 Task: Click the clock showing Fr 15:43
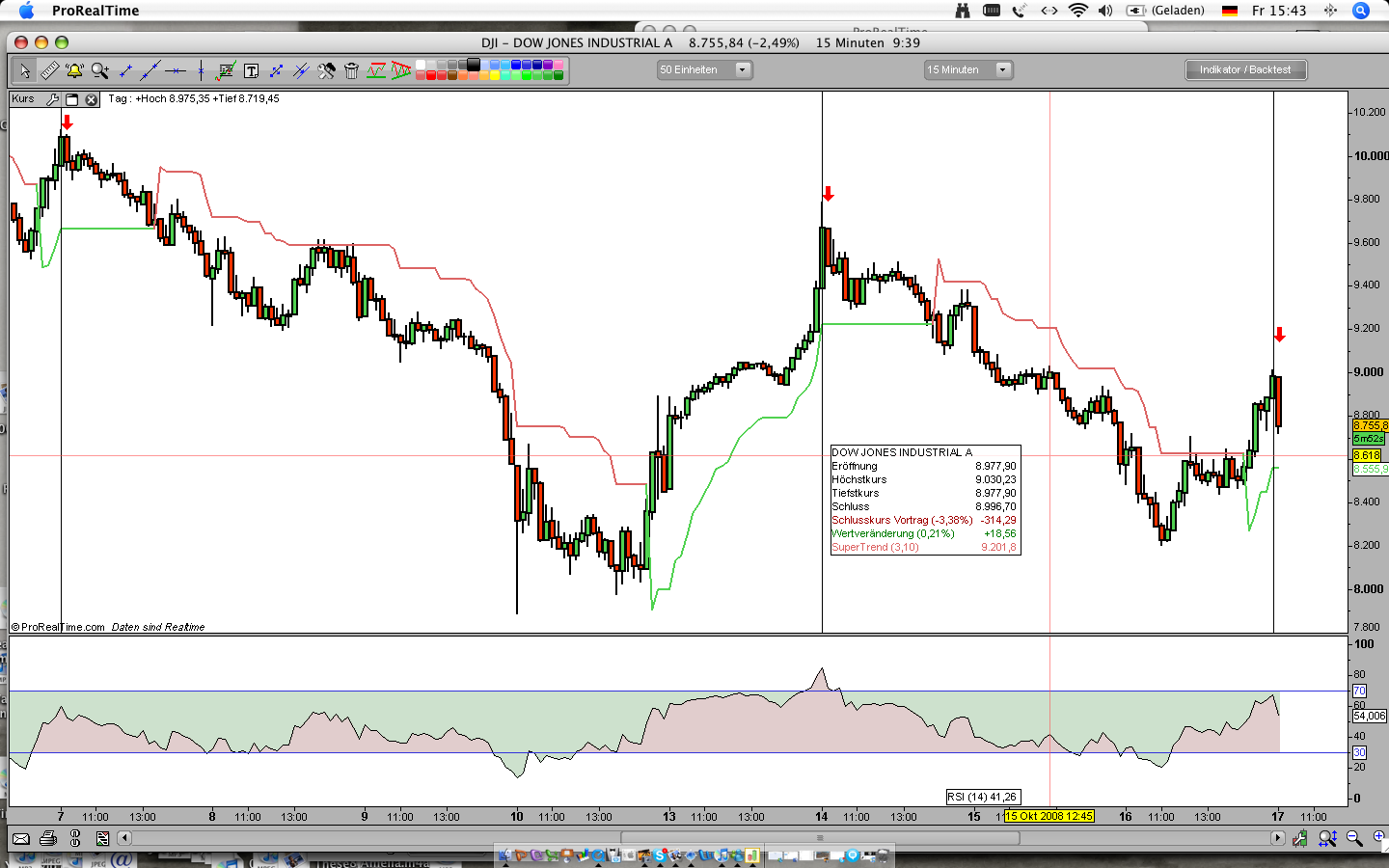coord(1279,11)
